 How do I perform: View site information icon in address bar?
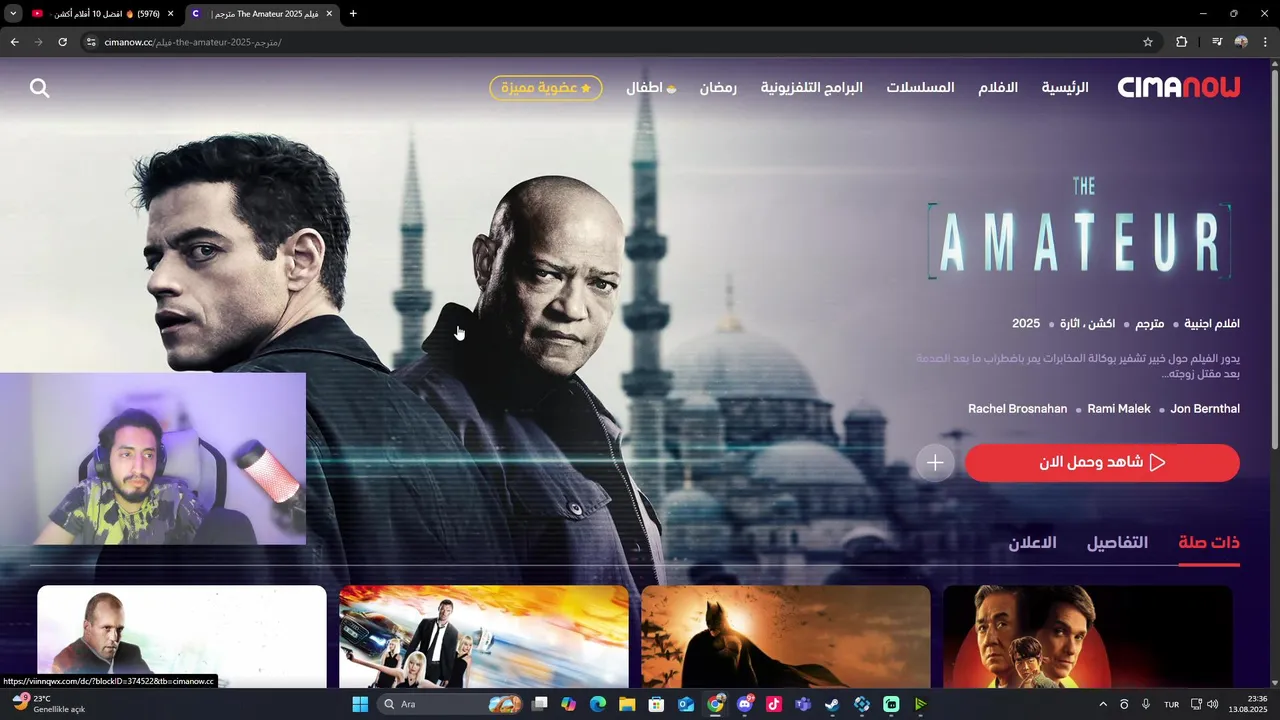point(90,42)
